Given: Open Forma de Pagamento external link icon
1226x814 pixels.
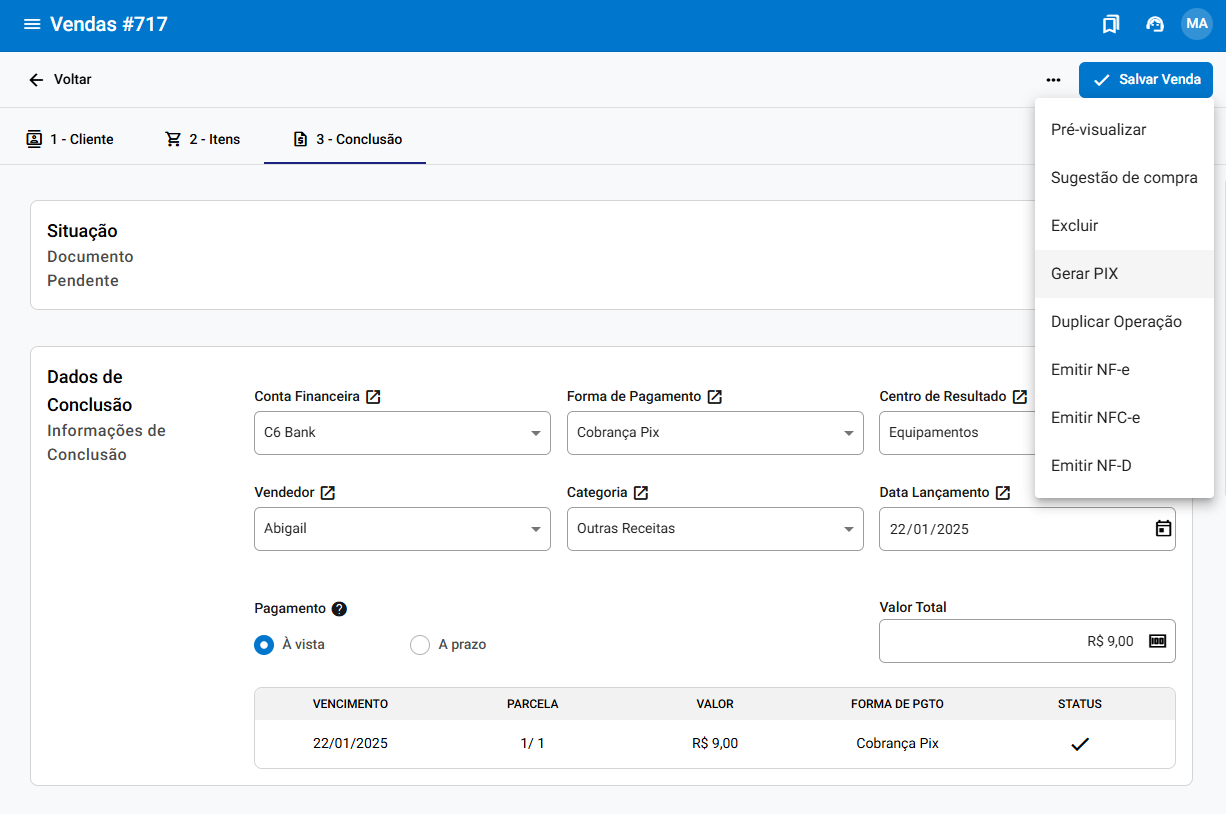Looking at the screenshot, I should (715, 397).
